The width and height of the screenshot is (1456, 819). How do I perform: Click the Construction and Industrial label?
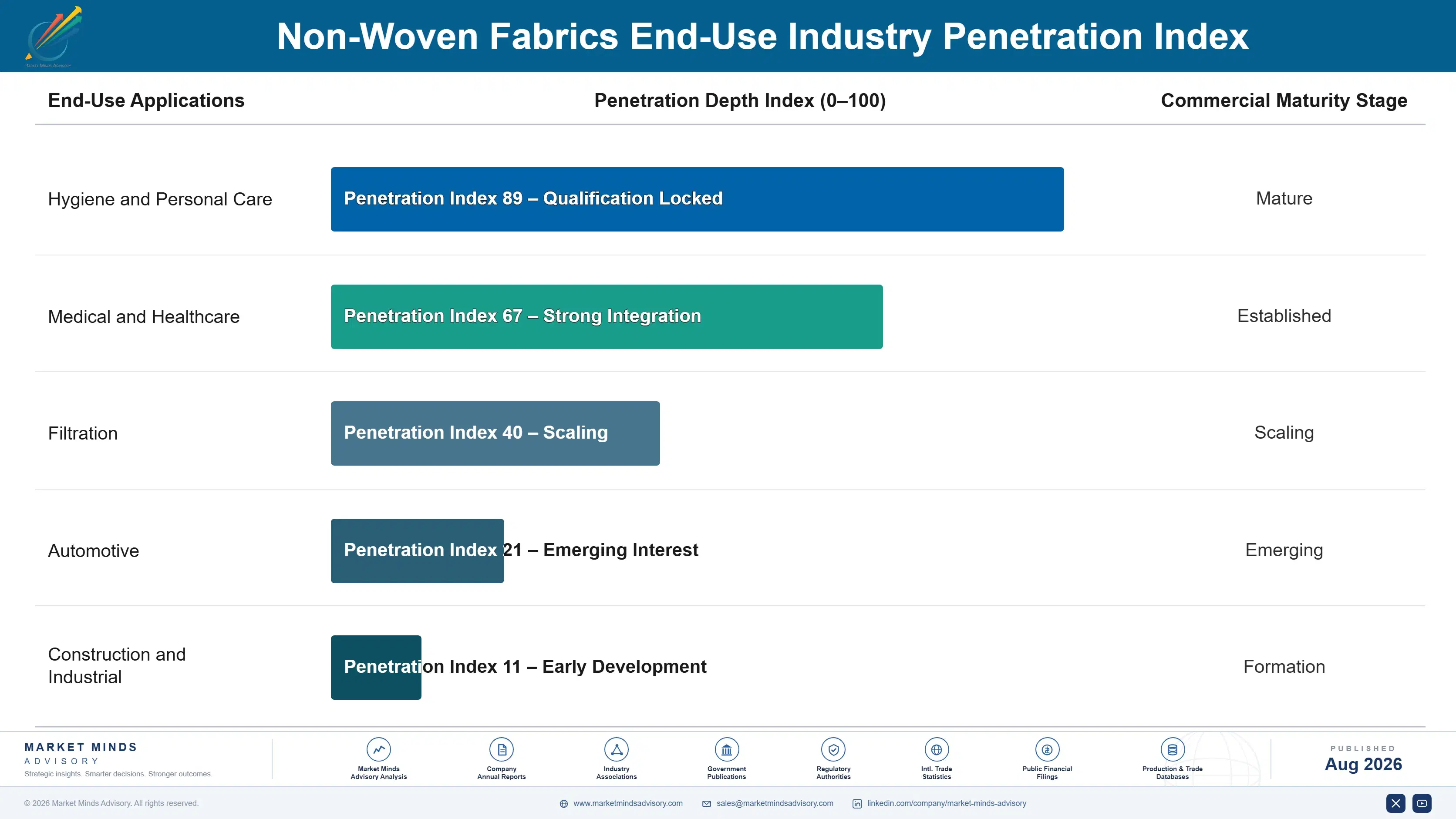pos(117,665)
